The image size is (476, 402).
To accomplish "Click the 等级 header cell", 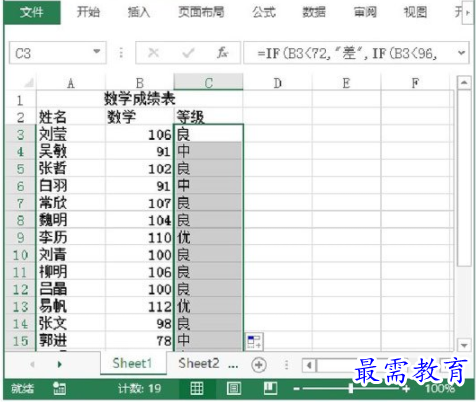I will click(x=209, y=117).
